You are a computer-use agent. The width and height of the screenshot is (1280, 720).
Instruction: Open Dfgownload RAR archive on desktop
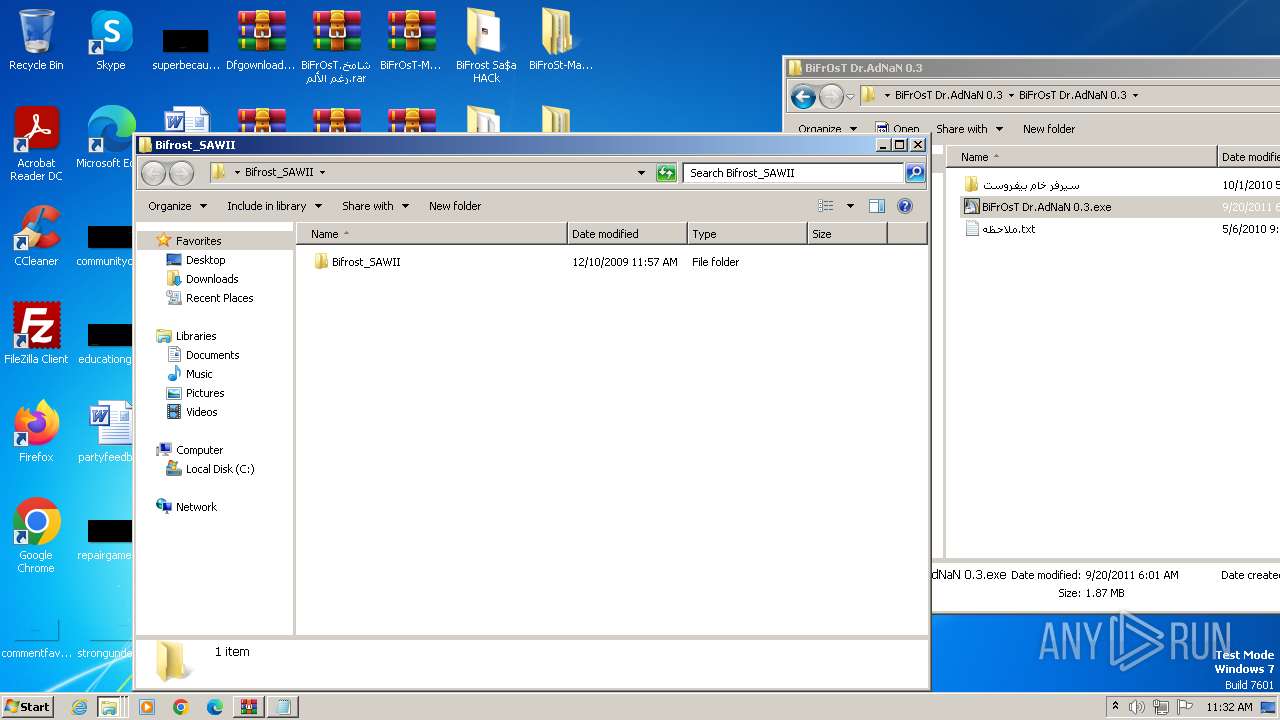coord(261,40)
